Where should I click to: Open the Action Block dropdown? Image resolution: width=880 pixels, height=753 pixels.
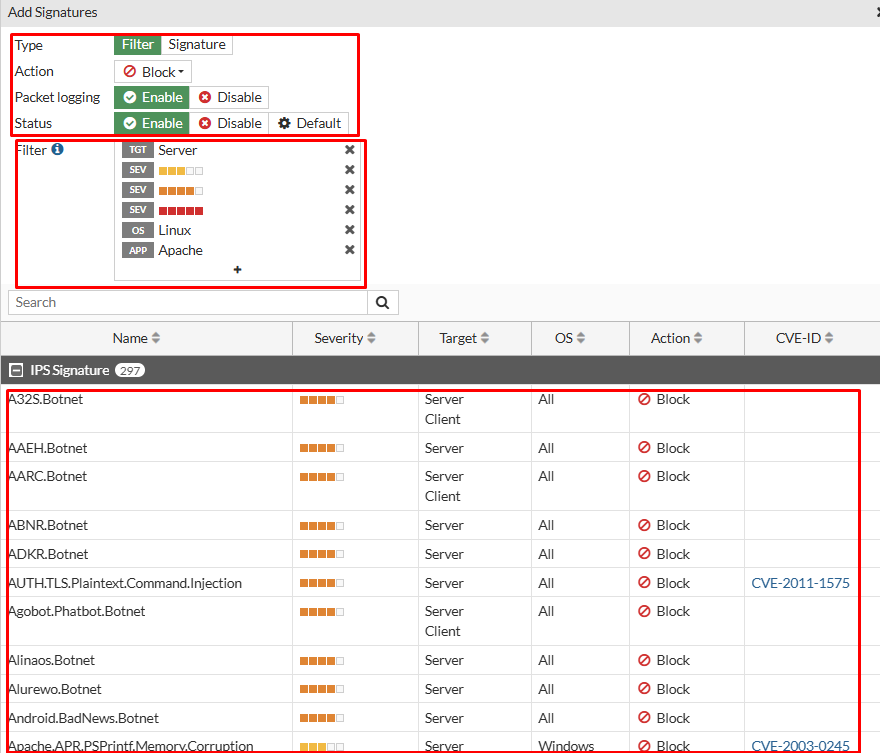coord(153,72)
